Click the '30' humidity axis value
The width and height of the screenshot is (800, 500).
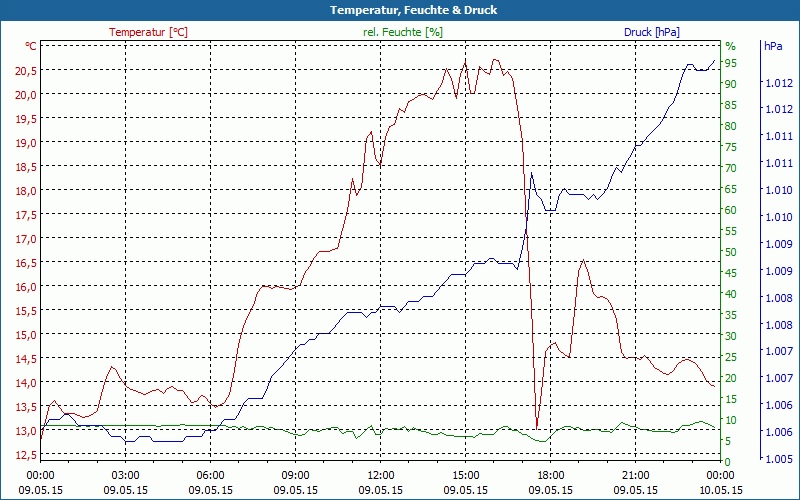point(731,336)
